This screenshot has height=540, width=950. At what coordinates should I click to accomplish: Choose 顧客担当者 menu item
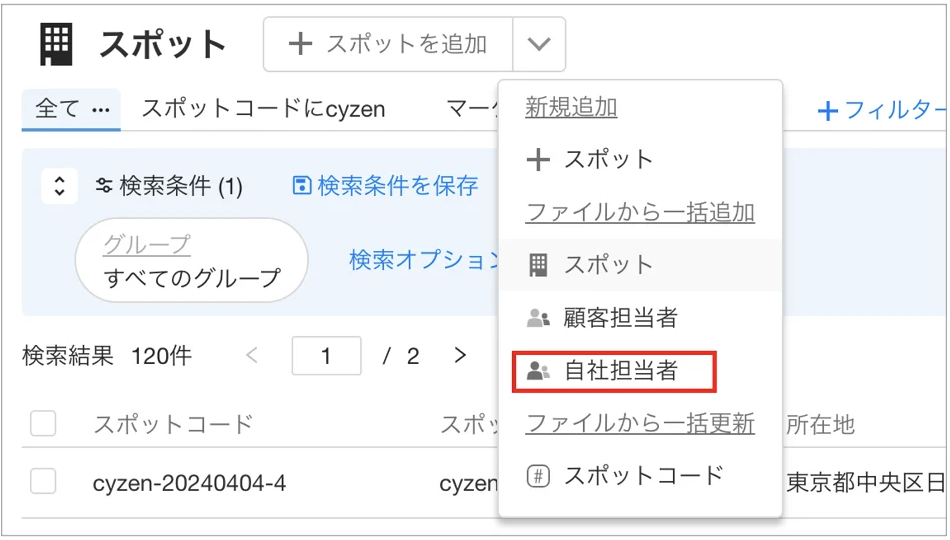[640, 318]
